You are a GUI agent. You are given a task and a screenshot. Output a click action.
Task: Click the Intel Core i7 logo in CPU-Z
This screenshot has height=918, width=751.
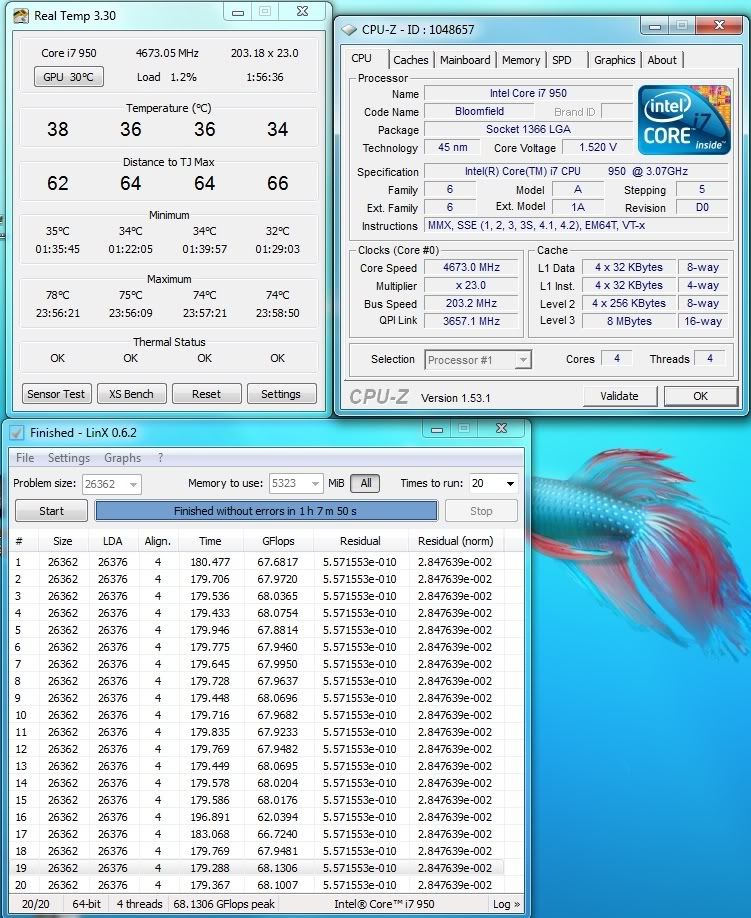pyautogui.click(x=684, y=120)
